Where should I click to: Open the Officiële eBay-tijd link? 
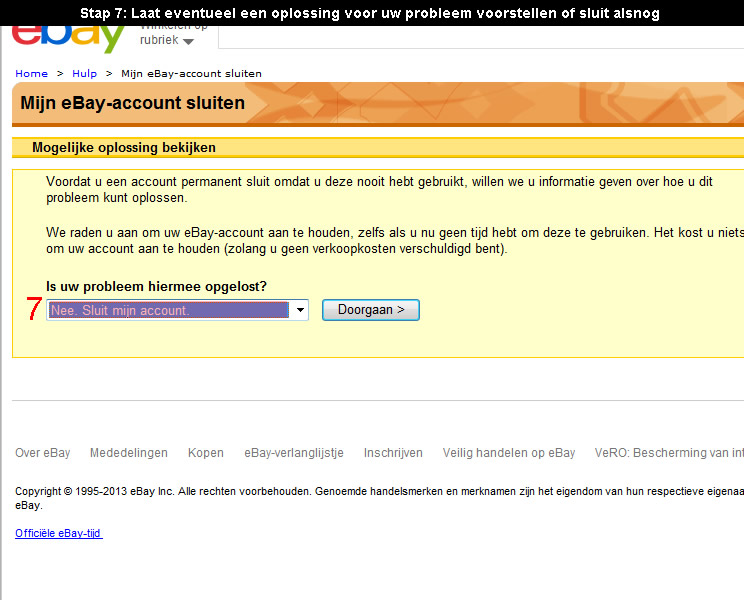point(58,533)
